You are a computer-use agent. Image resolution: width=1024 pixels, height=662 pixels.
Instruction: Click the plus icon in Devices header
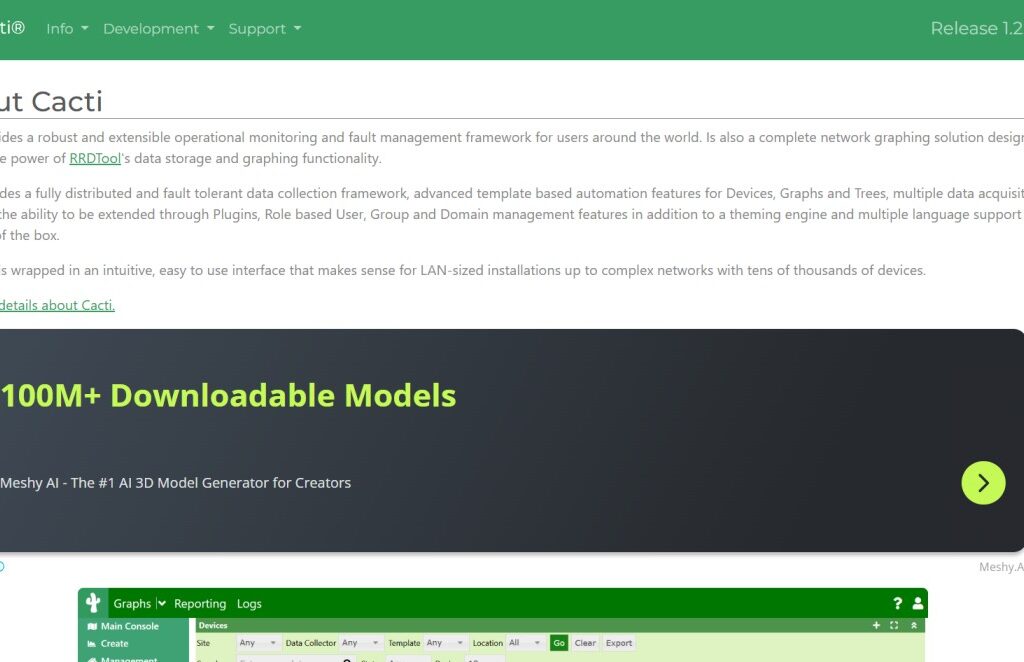click(x=876, y=625)
